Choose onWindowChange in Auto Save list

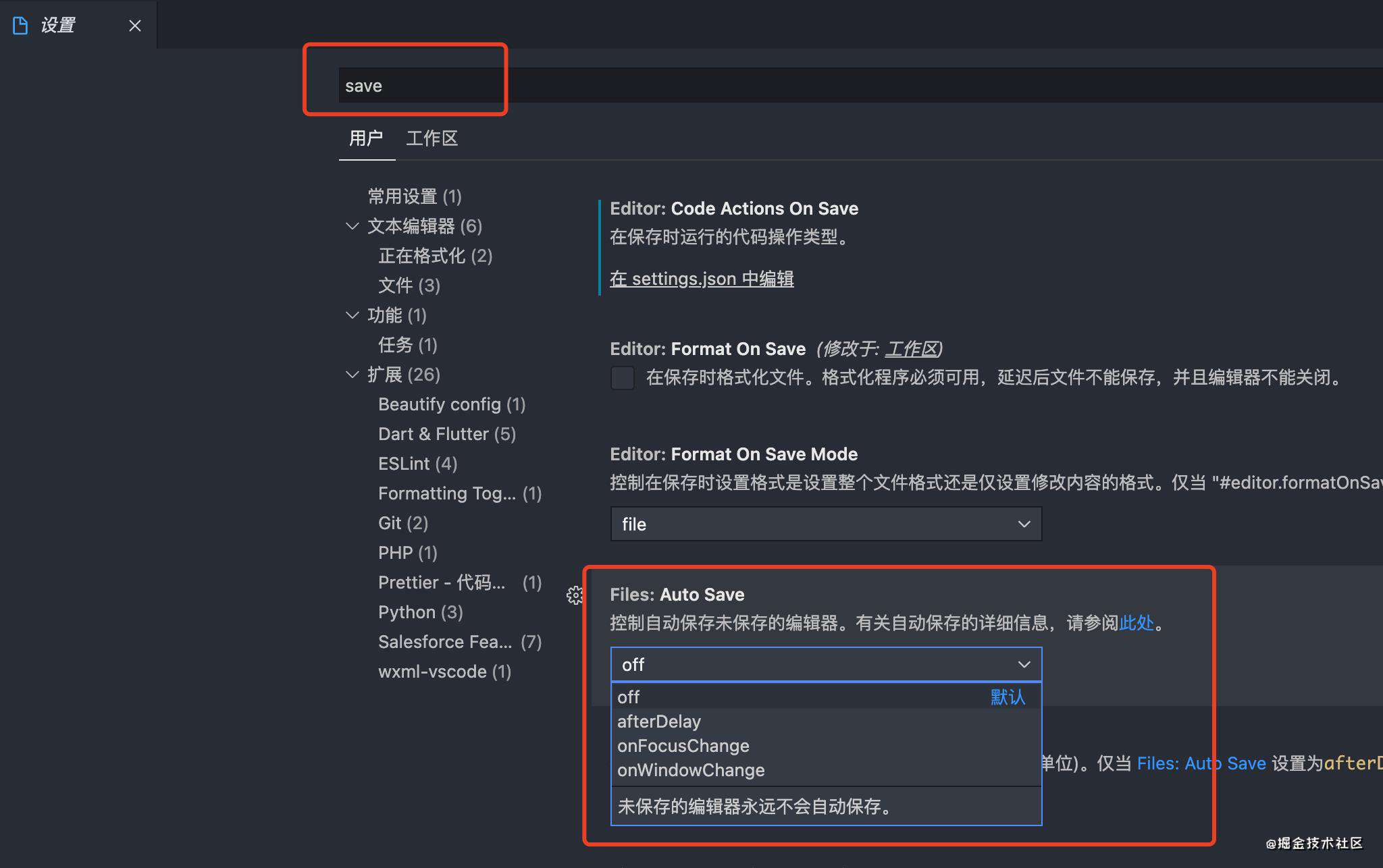(826, 770)
